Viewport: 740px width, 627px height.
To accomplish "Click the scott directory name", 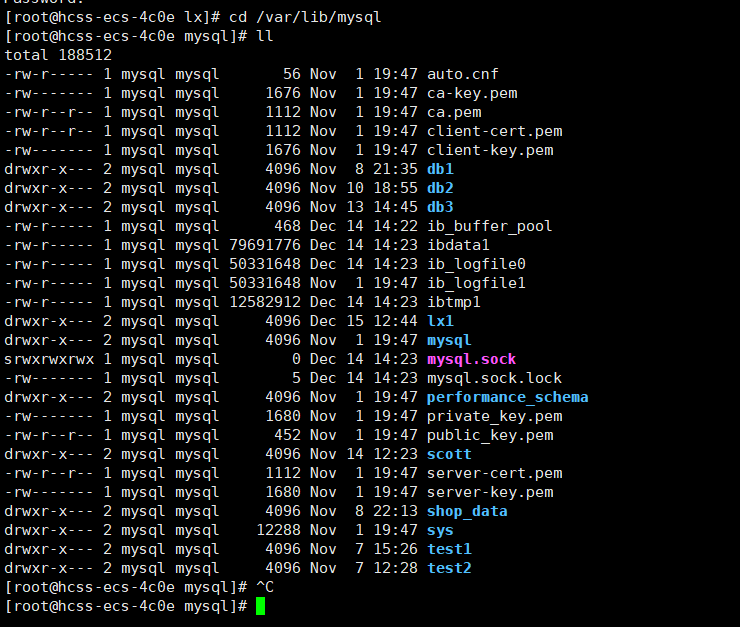I will 449,454.
